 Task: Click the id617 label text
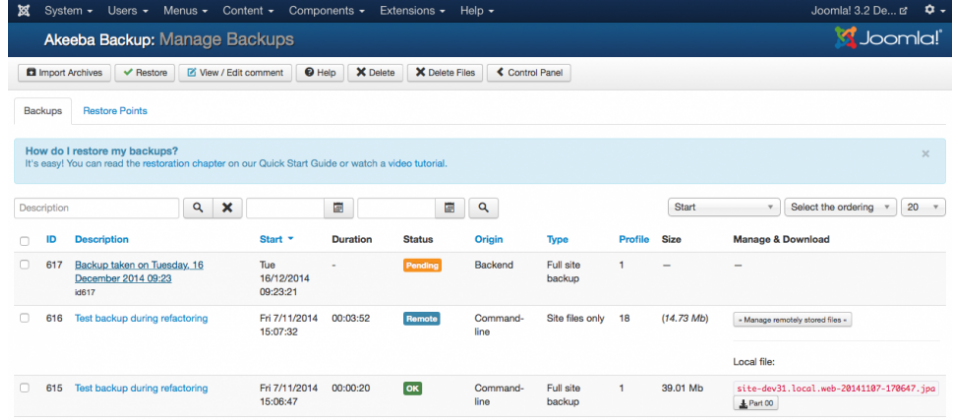click(x=84, y=293)
